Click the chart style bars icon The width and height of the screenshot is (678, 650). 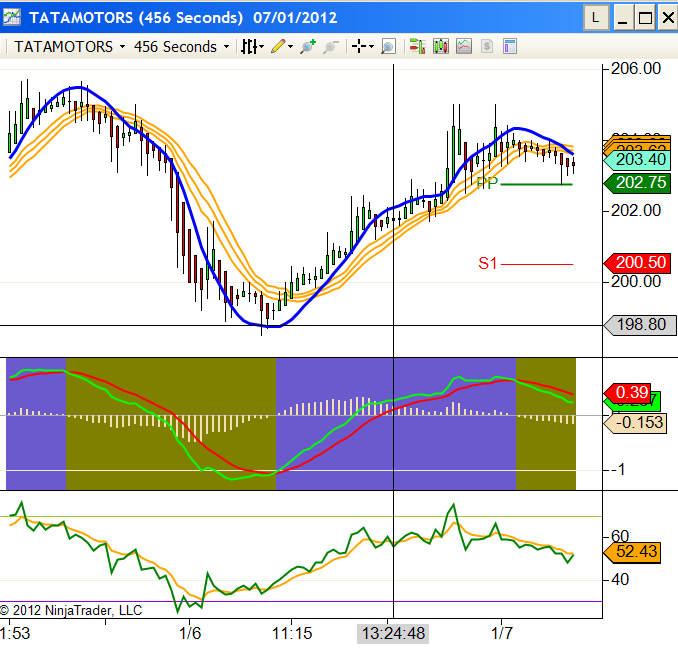(249, 47)
